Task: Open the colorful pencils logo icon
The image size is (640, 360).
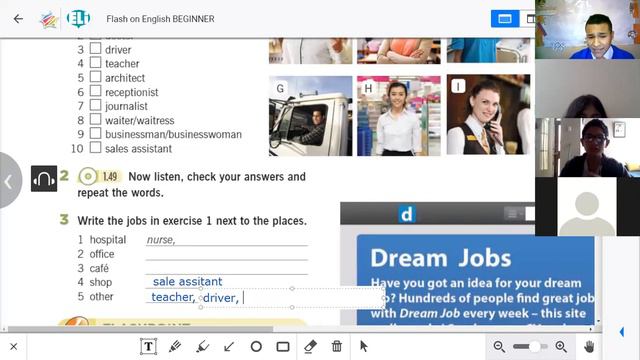Action: [49, 19]
